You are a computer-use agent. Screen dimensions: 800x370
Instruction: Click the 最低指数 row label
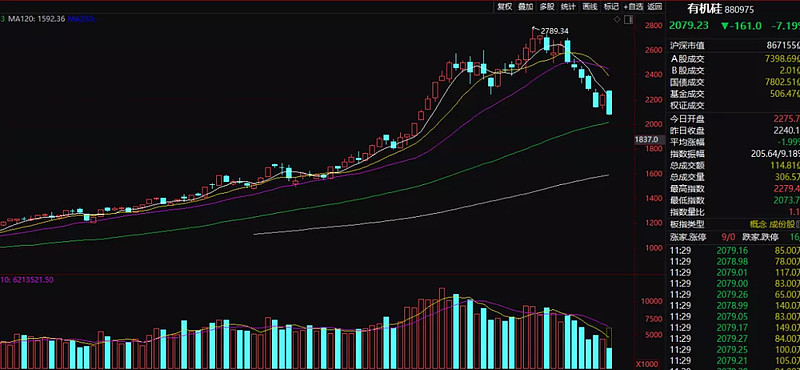click(x=687, y=201)
